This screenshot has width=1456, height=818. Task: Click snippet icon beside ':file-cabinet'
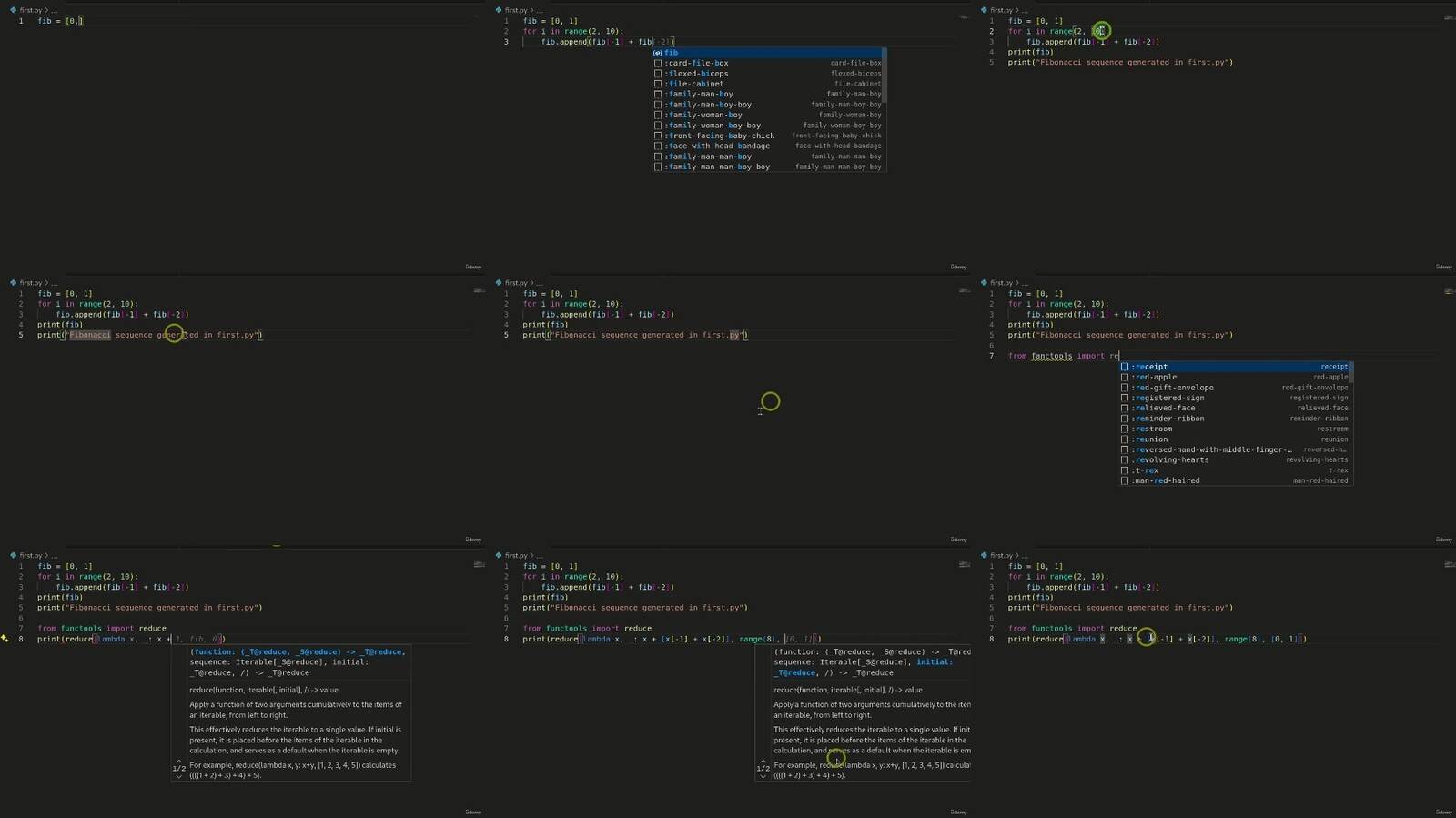click(x=658, y=84)
